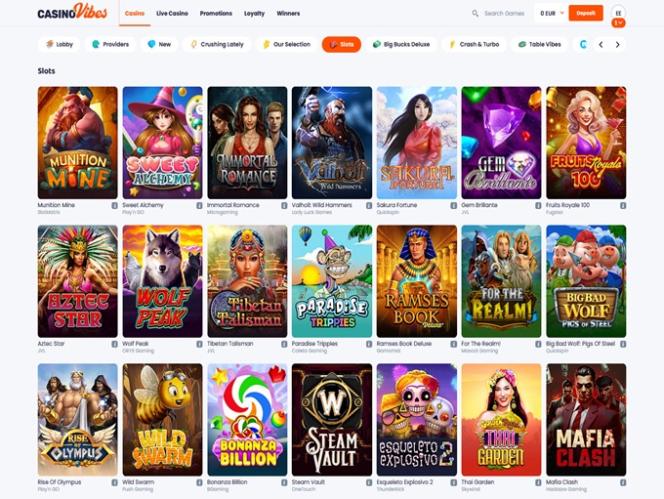The width and height of the screenshot is (664, 499).
Task: Click info icon next to Wolf Peak
Action: pyautogui.click(x=199, y=344)
